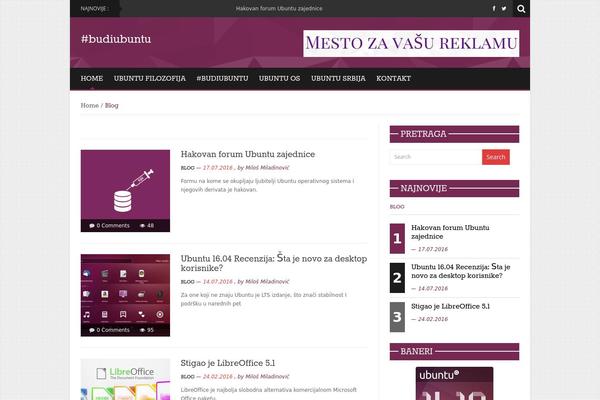
Task: Click the red Search button
Action: (496, 157)
